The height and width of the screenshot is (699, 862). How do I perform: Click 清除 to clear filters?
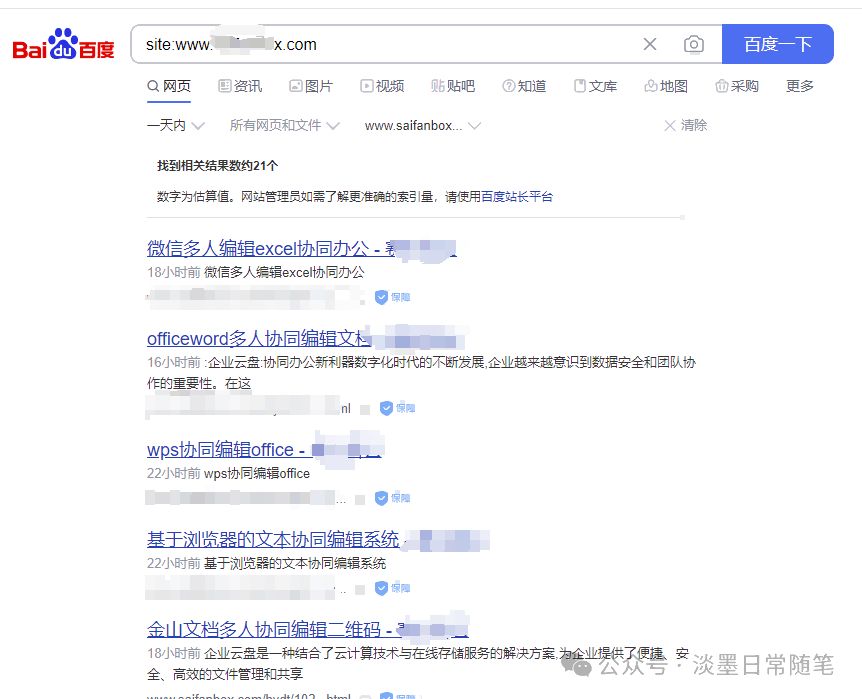pos(686,125)
